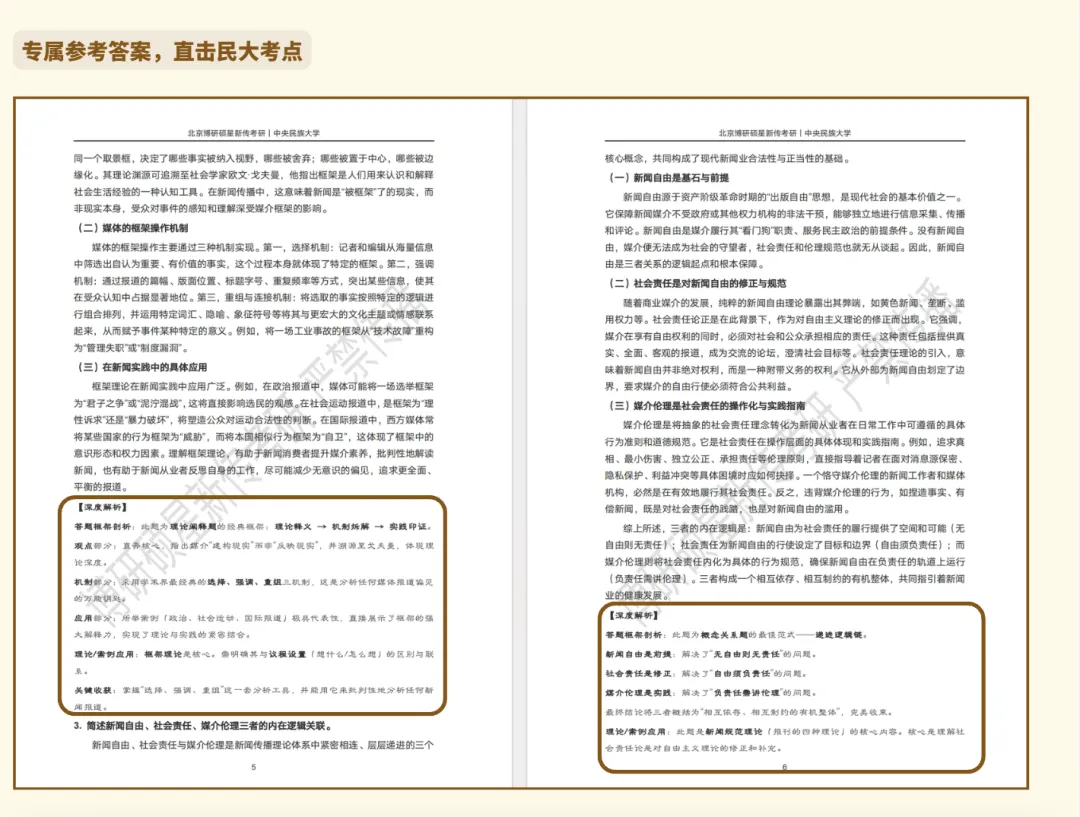Click right page header '北京博研硕星新传考研 | 中央民族大学'
Image resolution: width=1080 pixels, height=817 pixels.
tap(785, 133)
